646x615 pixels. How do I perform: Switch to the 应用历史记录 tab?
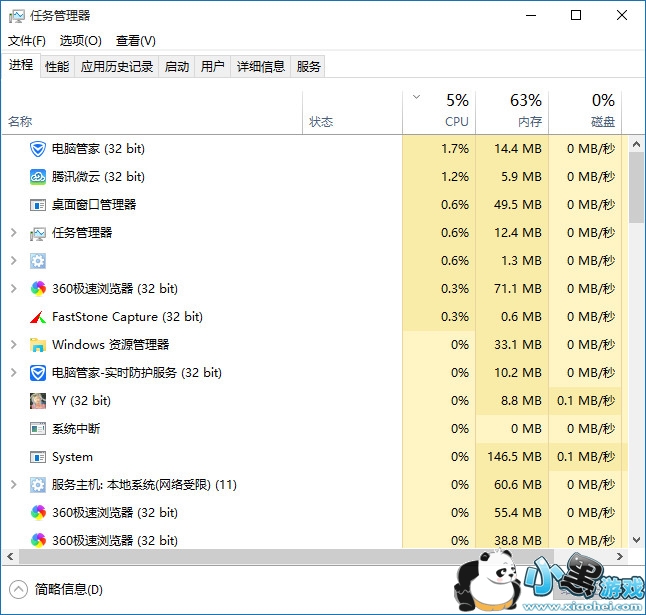point(117,66)
